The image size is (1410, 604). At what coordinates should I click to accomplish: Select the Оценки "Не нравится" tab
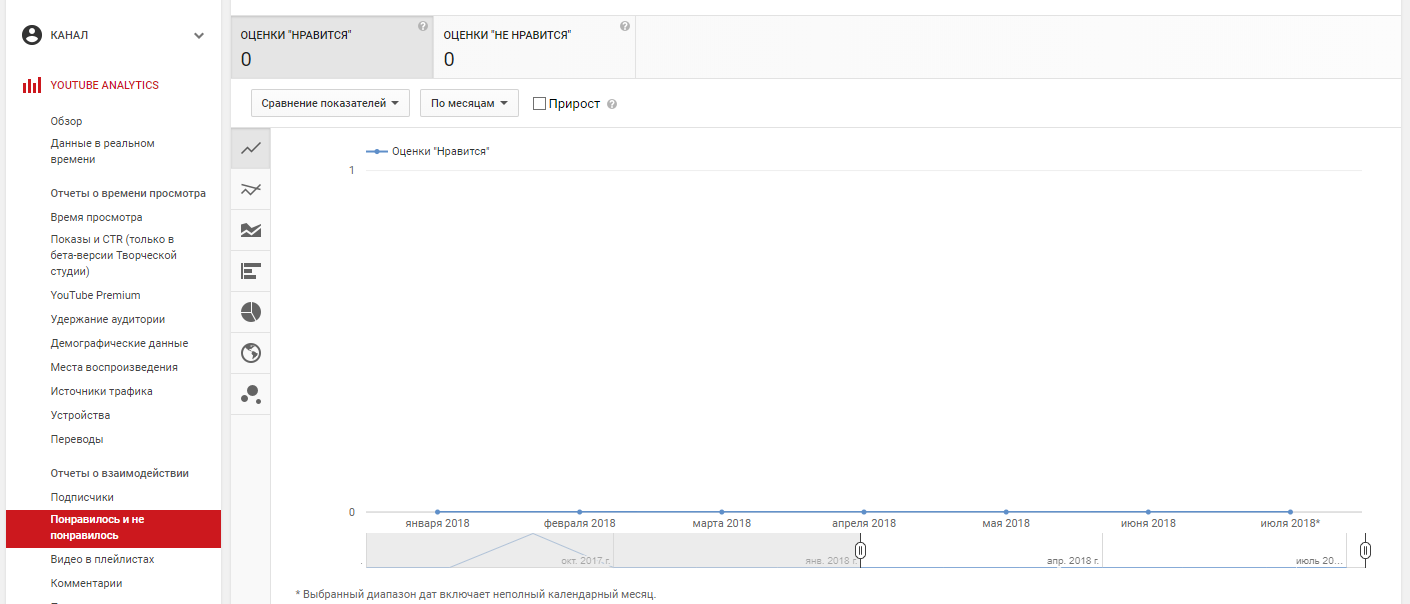[x=534, y=47]
